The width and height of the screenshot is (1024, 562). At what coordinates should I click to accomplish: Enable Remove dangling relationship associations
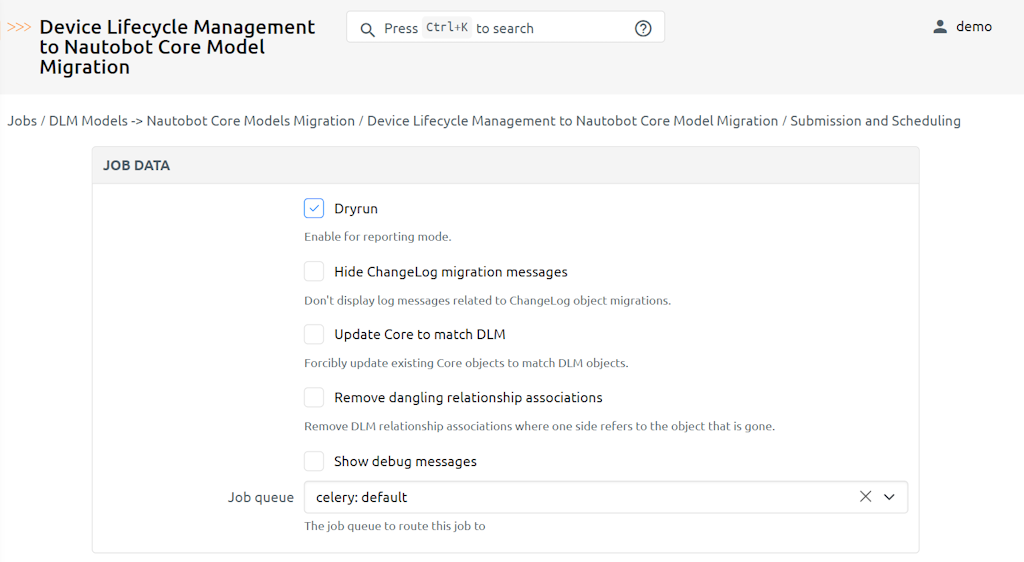[x=314, y=397]
